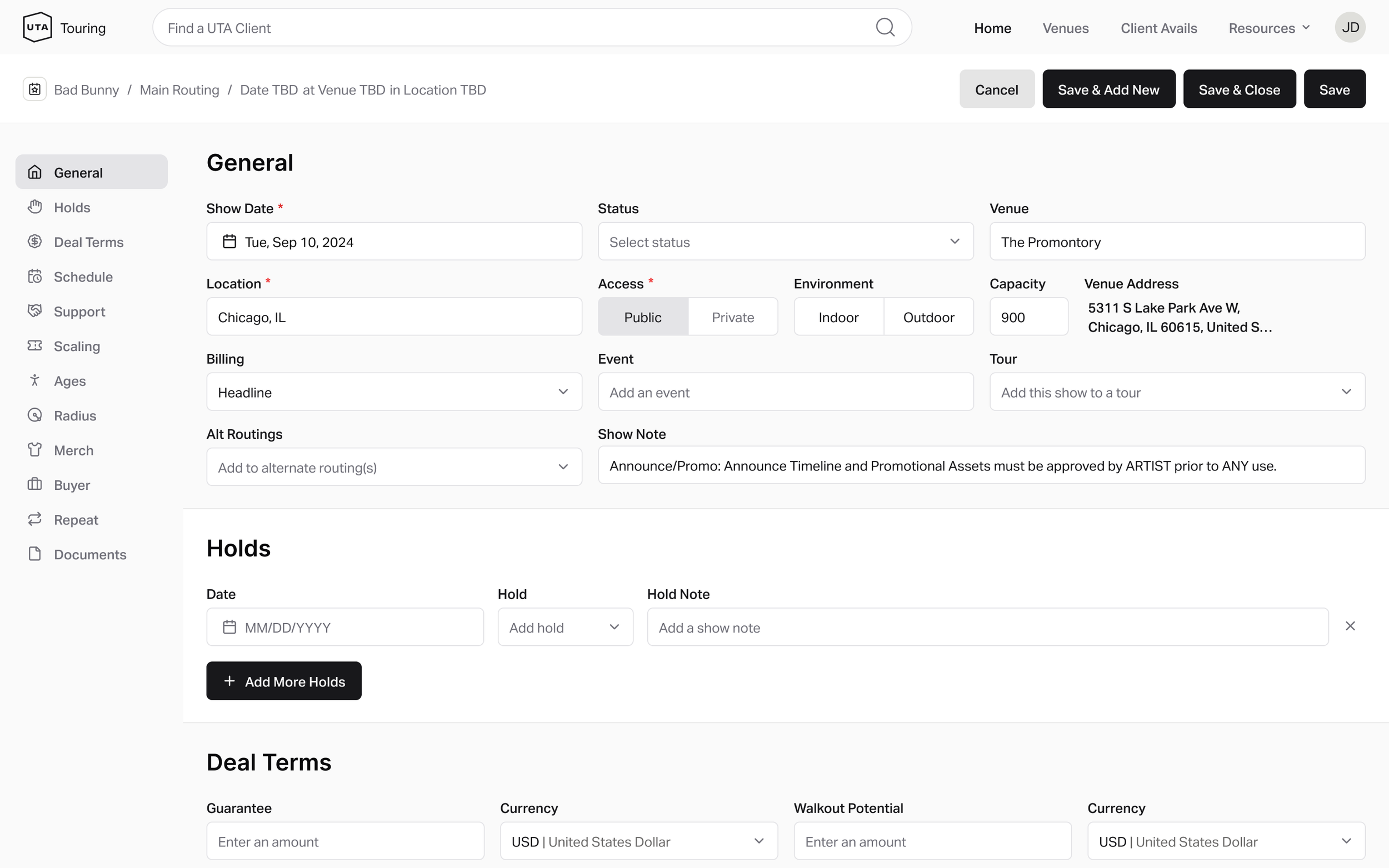Click the Add More Holds button
This screenshot has height=868, width=1389.
tap(284, 681)
